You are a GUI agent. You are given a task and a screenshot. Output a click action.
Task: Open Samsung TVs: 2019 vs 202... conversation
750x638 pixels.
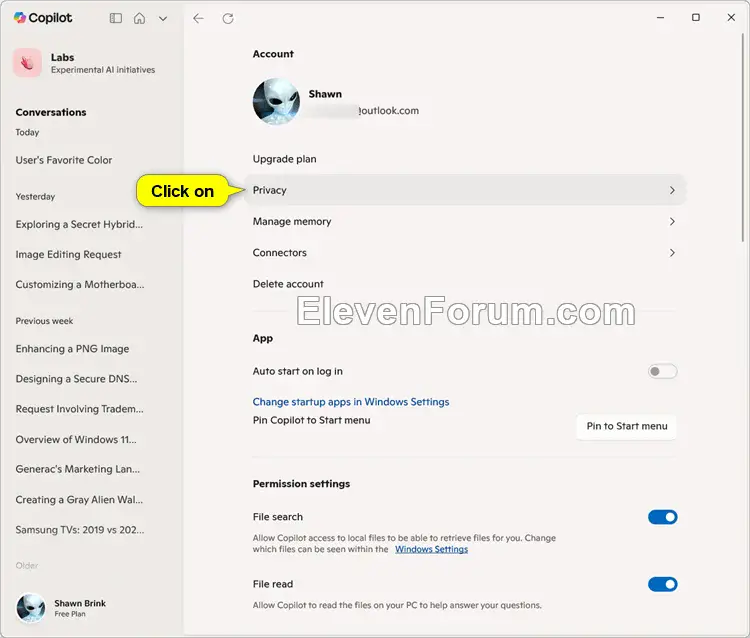79,530
